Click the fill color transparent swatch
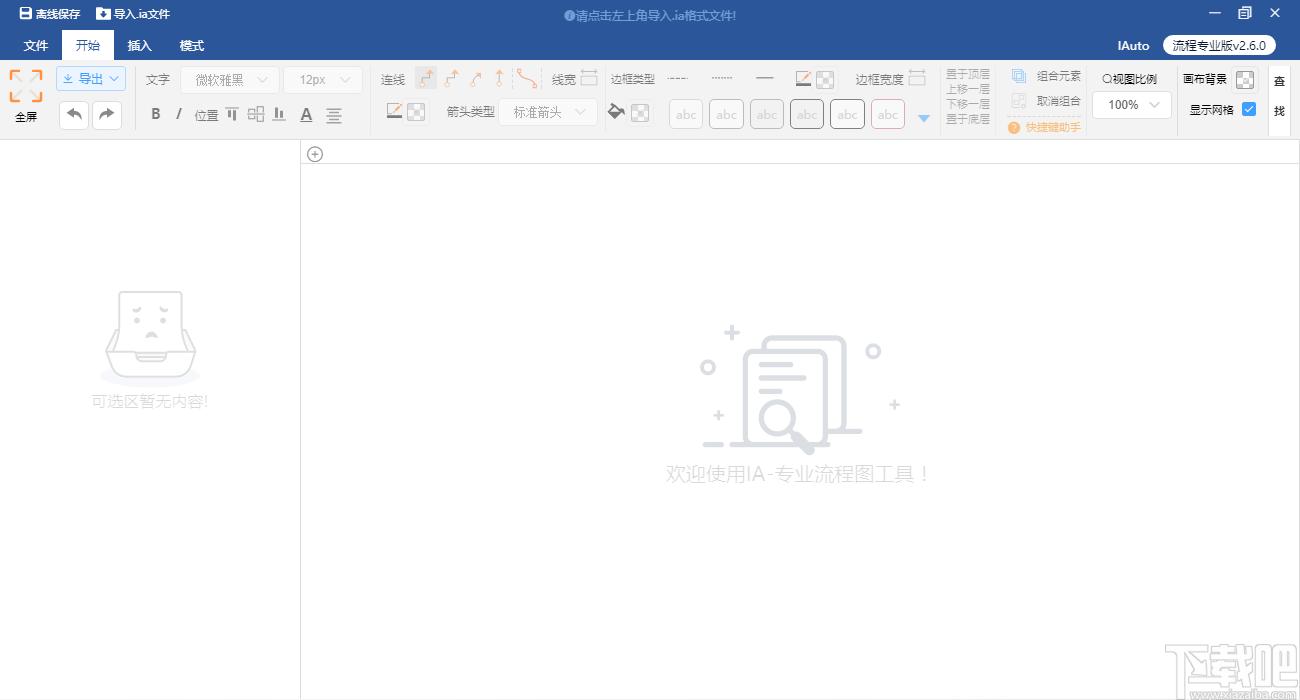 point(640,113)
